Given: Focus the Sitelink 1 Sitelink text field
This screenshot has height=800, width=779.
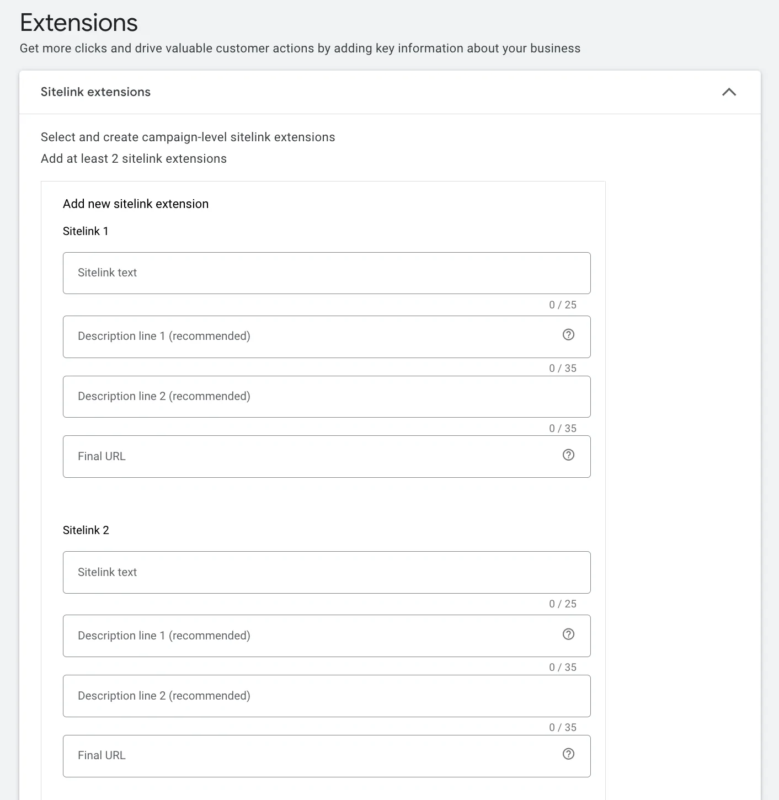Looking at the screenshot, I should 326,273.
